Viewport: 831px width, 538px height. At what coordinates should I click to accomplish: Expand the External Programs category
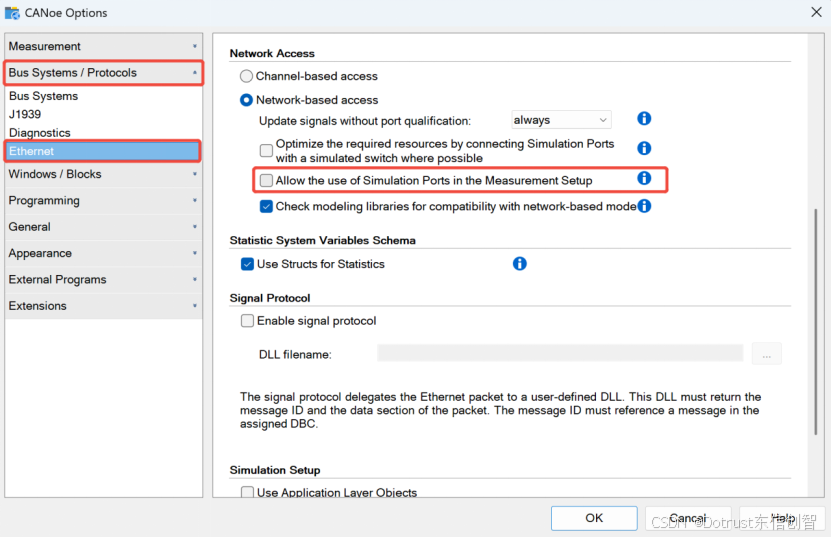103,279
